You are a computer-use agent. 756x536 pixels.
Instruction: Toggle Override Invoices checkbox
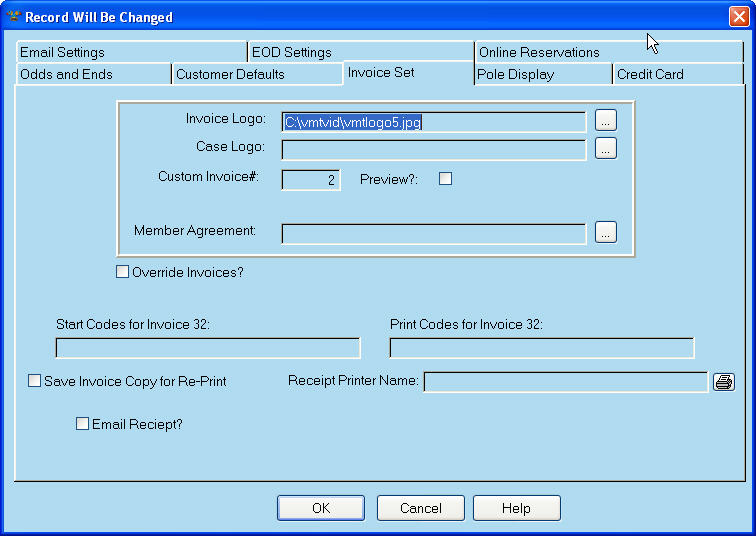(x=123, y=271)
